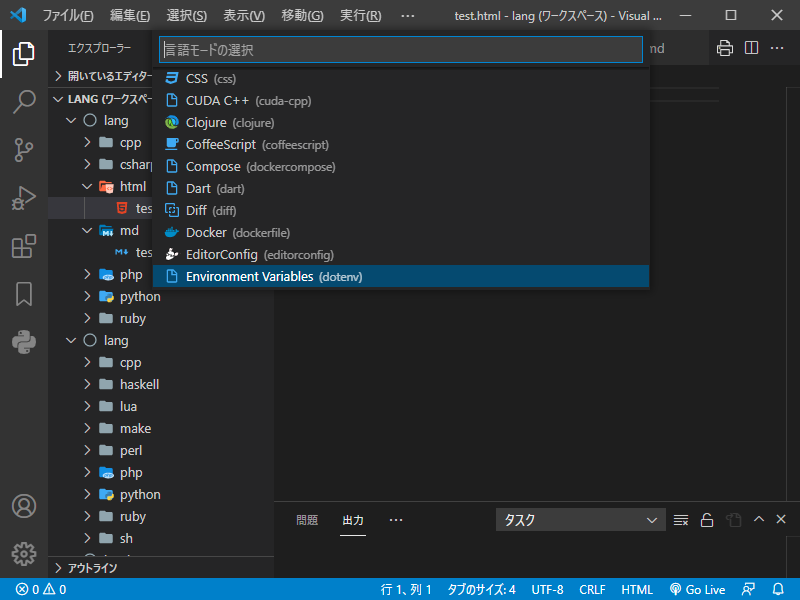Select CUDA C++ language mode
The height and width of the screenshot is (600, 800).
[x=401, y=101]
